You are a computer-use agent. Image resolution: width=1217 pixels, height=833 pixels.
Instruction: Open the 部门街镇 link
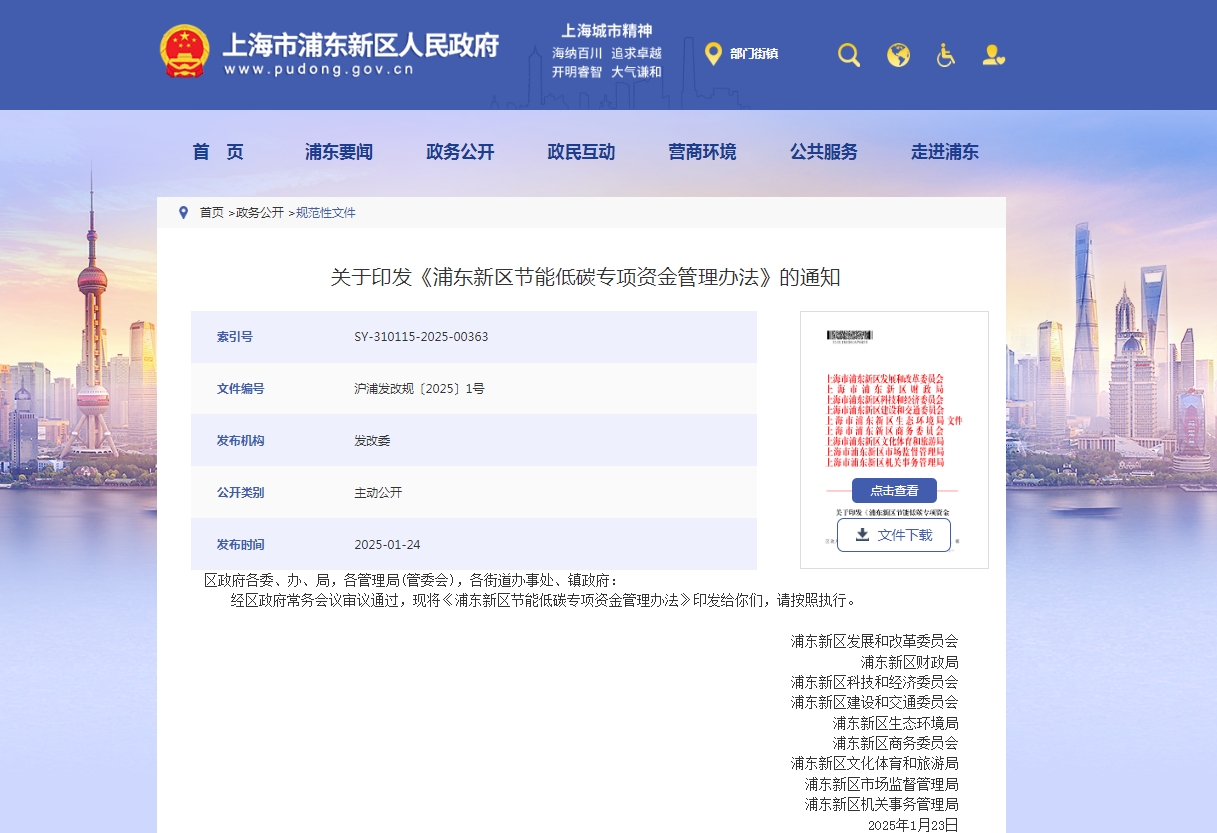754,54
